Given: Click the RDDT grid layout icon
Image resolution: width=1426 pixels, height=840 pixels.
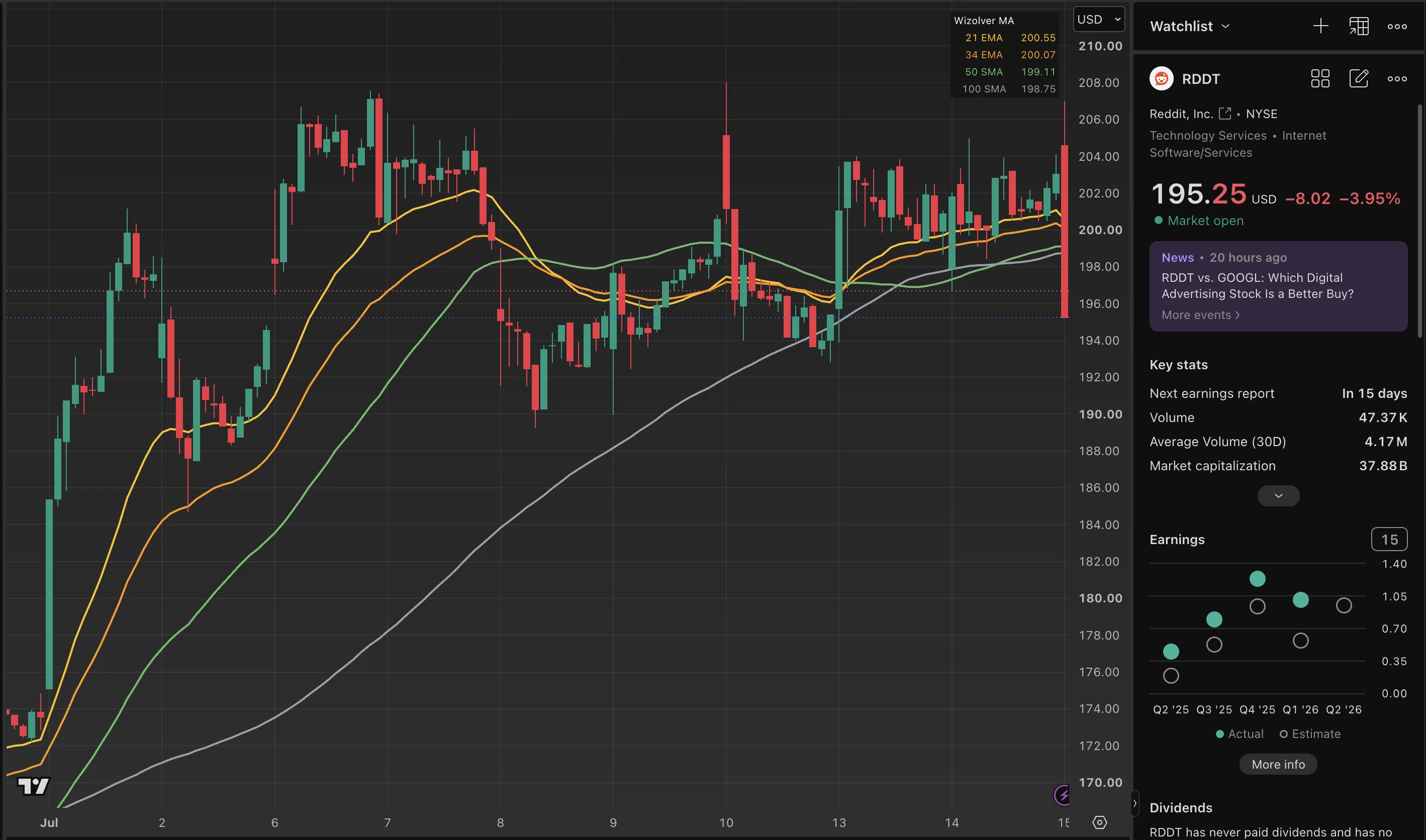Looking at the screenshot, I should [x=1320, y=79].
